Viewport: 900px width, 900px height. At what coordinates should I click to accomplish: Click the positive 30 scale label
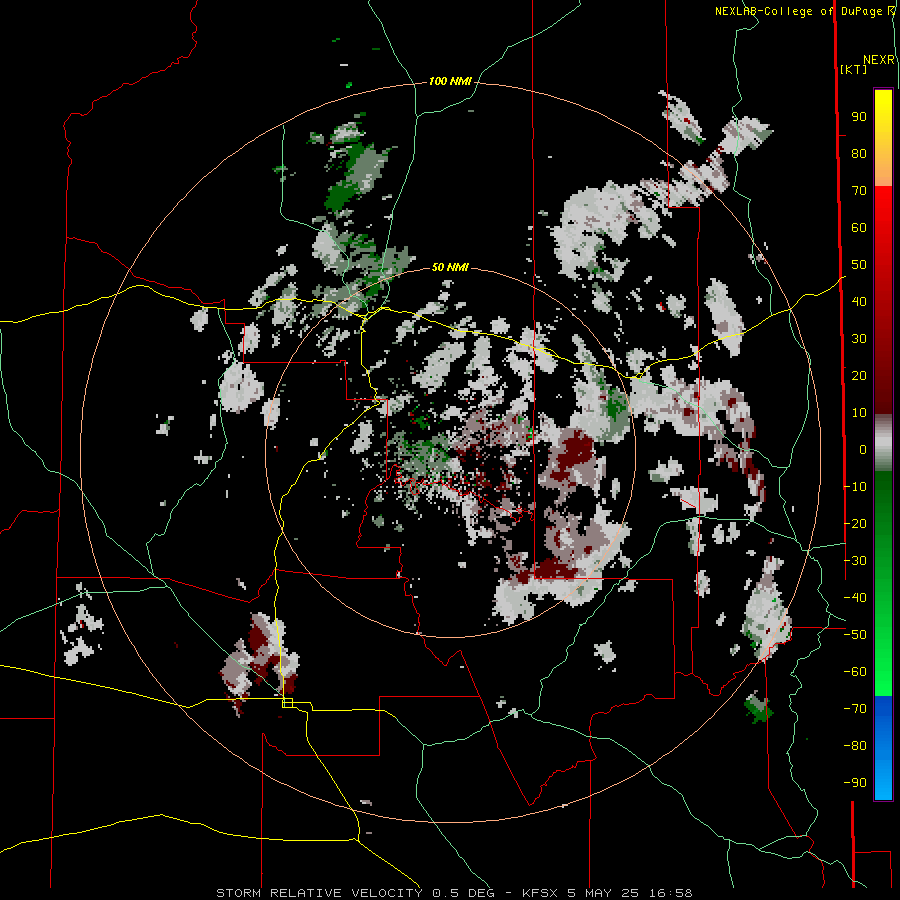pyautogui.click(x=859, y=339)
